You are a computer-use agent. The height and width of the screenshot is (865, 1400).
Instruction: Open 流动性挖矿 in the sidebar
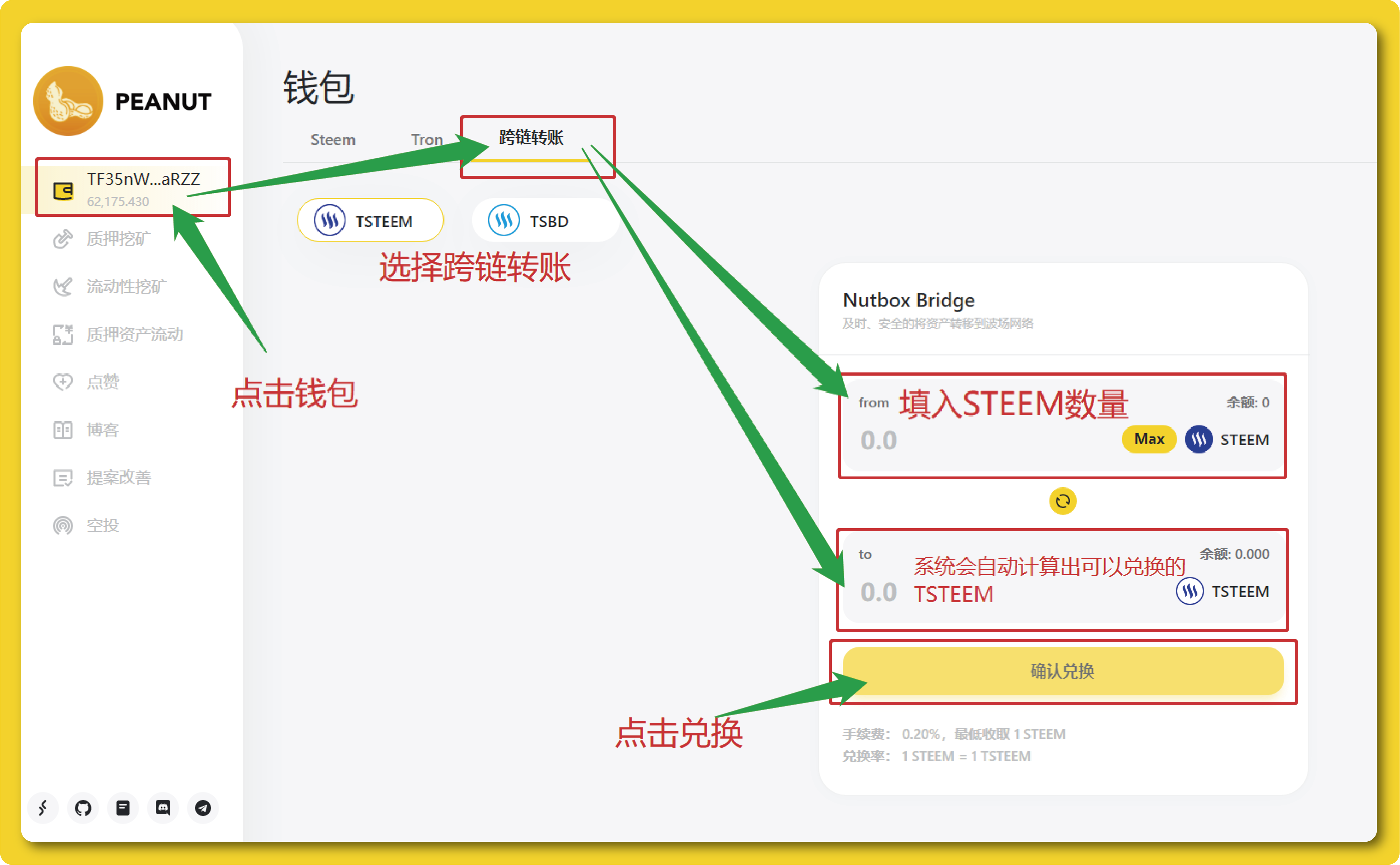pos(126,286)
